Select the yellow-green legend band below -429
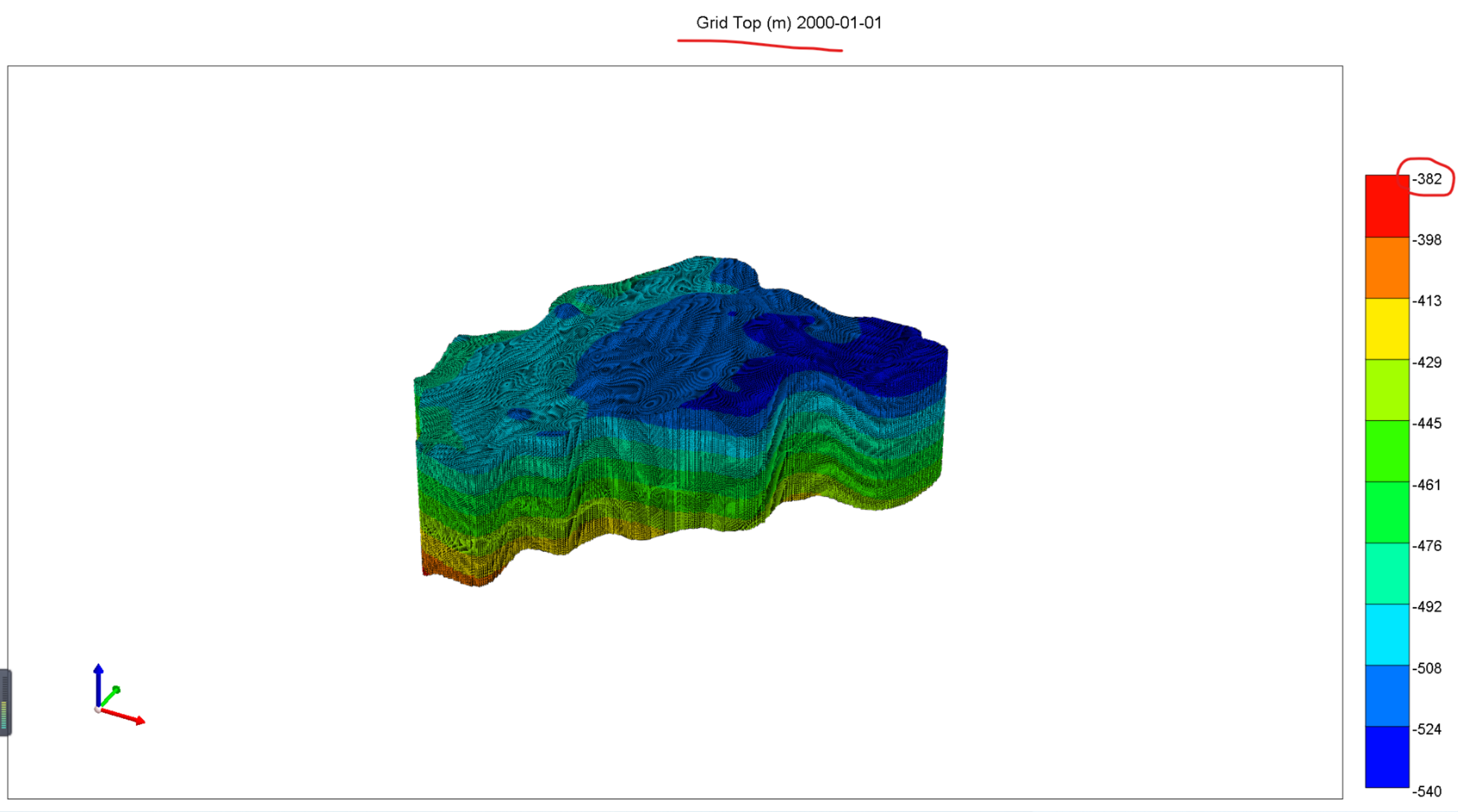 (1386, 390)
